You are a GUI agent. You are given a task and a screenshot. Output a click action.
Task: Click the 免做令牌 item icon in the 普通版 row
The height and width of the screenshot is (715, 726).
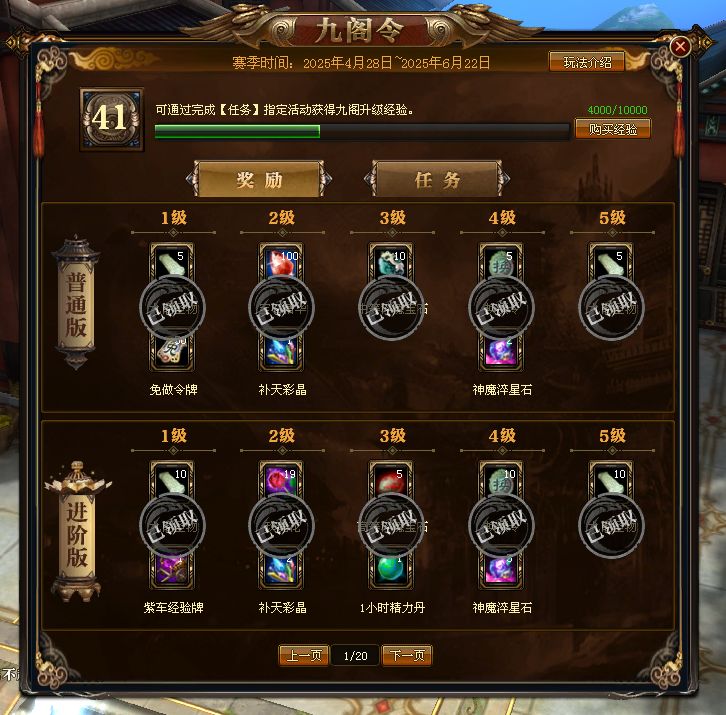click(x=172, y=351)
